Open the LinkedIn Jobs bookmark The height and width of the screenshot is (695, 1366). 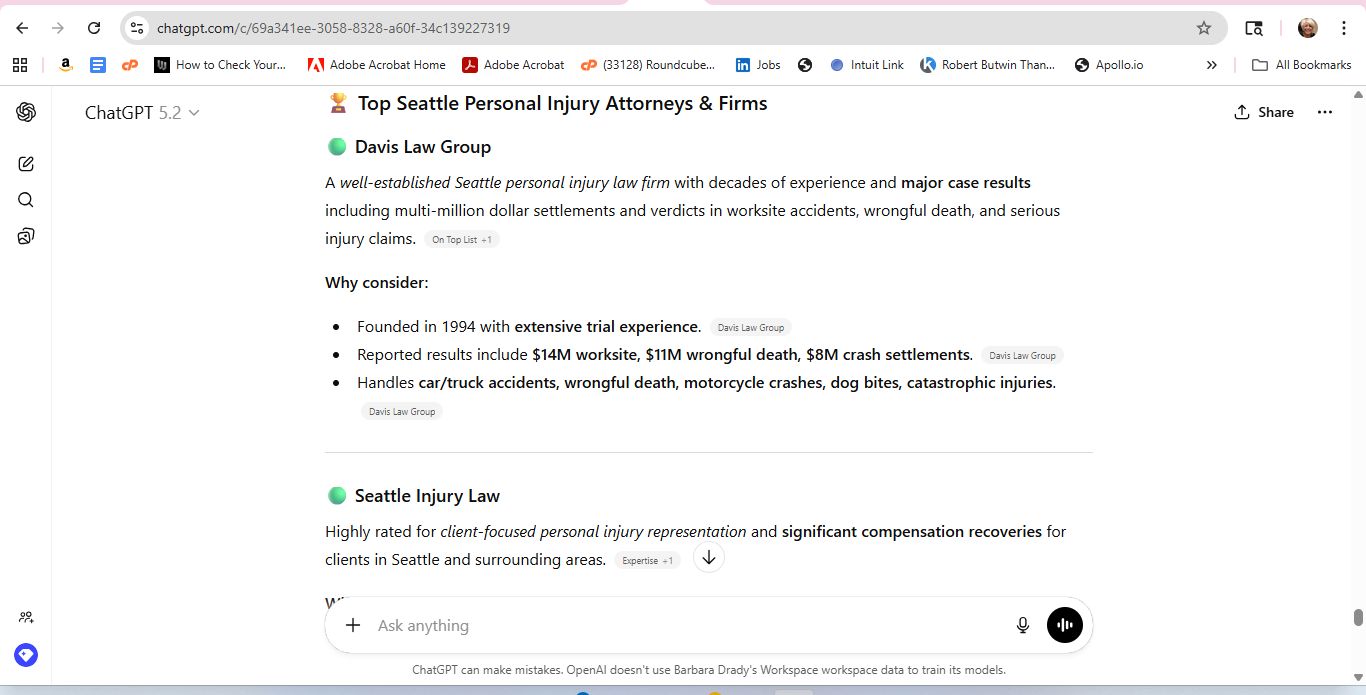pos(758,65)
